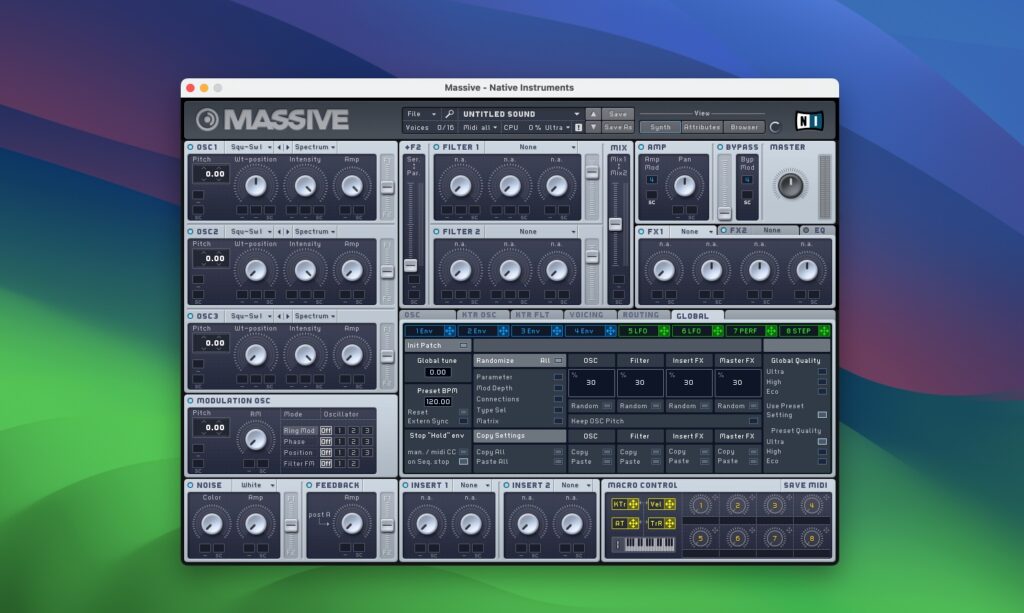Click the Native Instruments logo
Image resolution: width=1024 pixels, height=613 pixels.
coord(810,118)
